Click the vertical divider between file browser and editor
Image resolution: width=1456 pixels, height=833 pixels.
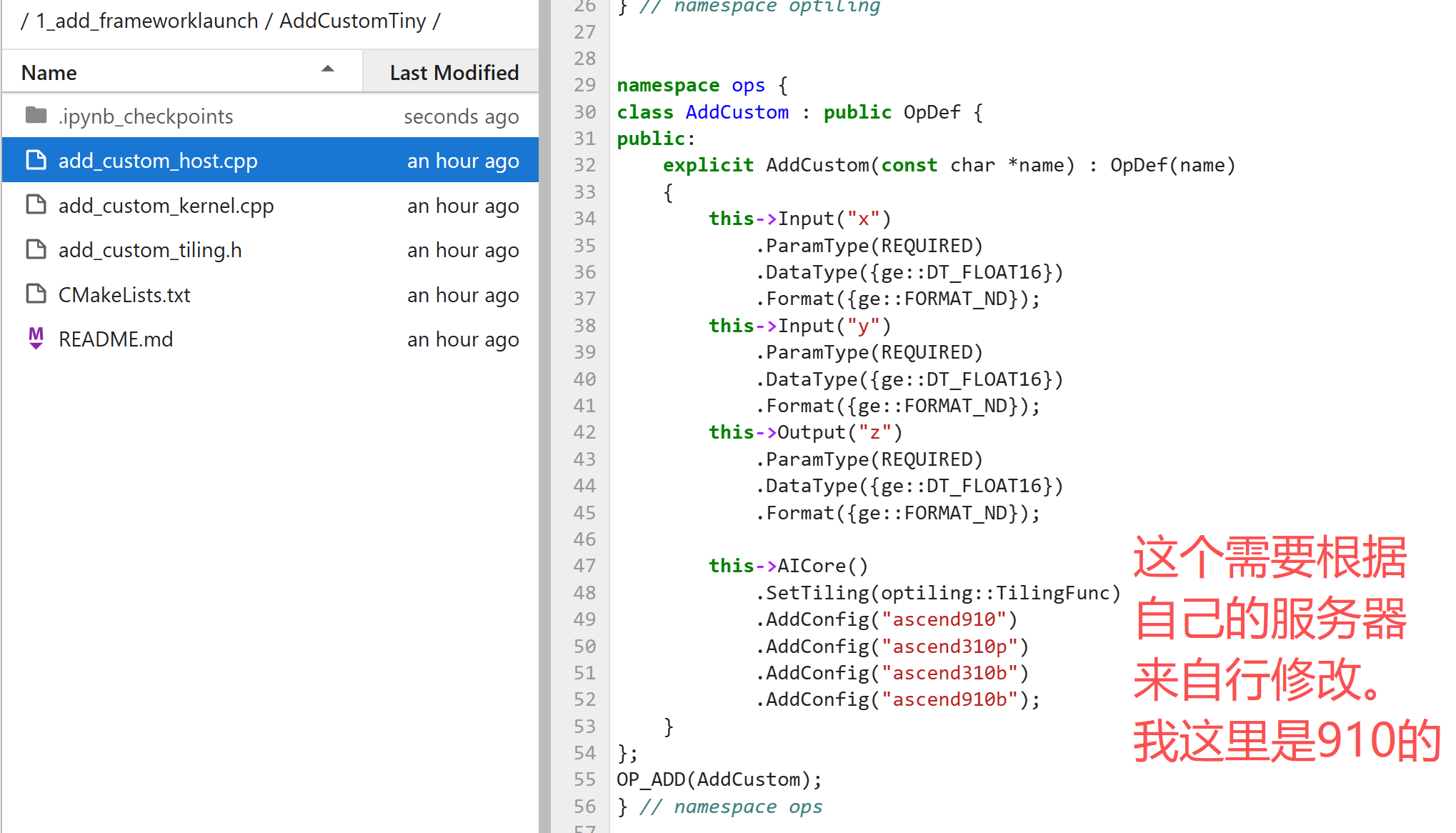(x=545, y=416)
